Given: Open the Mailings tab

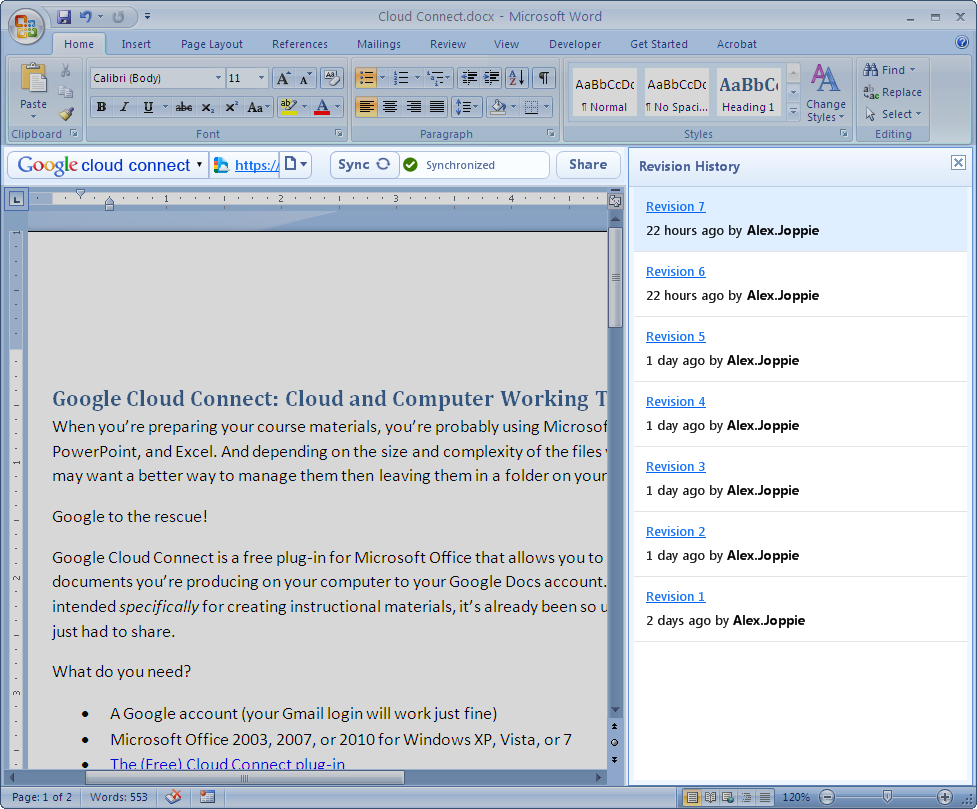Looking at the screenshot, I should tap(379, 44).
